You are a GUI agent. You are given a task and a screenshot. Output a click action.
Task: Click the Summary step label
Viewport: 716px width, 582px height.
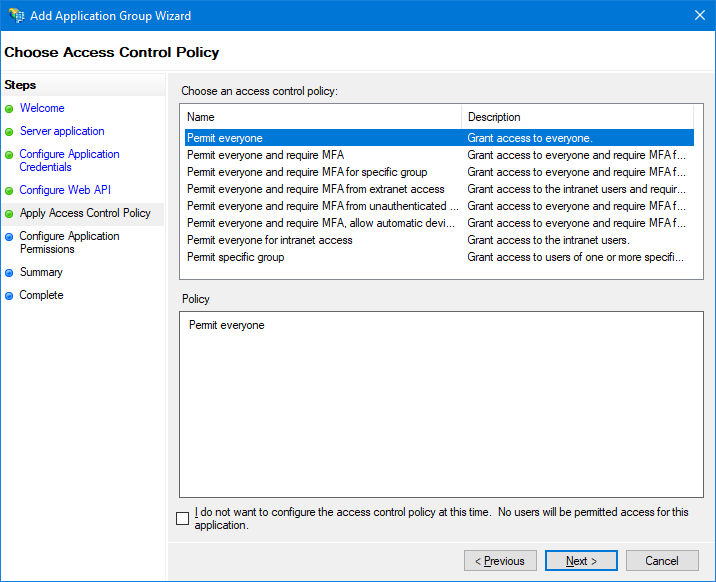41,272
